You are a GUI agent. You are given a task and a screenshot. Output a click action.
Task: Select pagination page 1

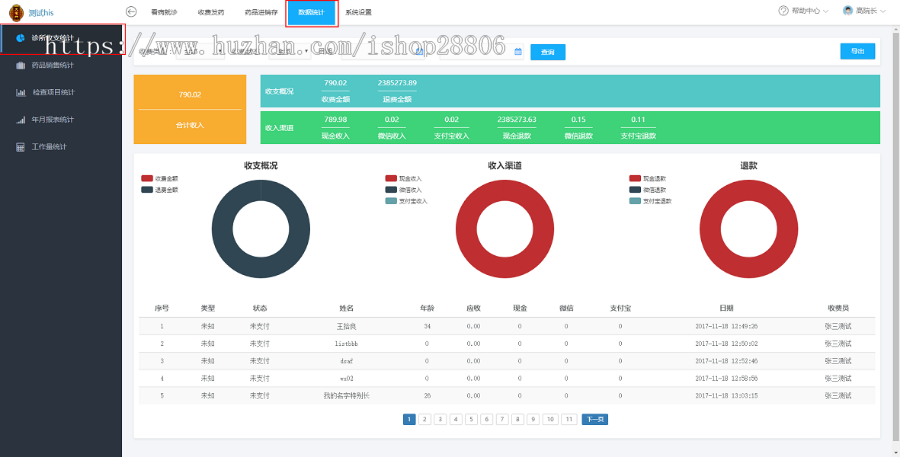coord(409,420)
